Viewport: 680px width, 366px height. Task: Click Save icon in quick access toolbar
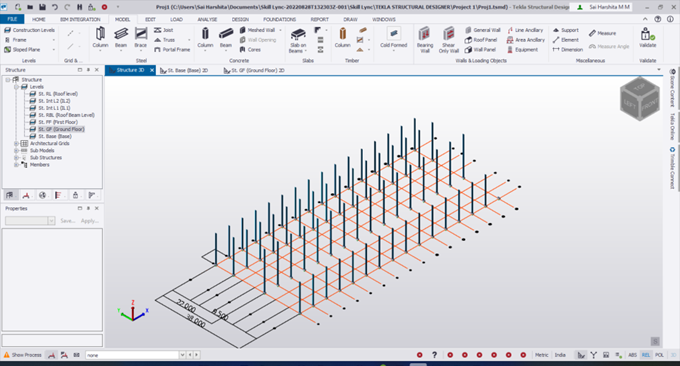pos(42,7)
